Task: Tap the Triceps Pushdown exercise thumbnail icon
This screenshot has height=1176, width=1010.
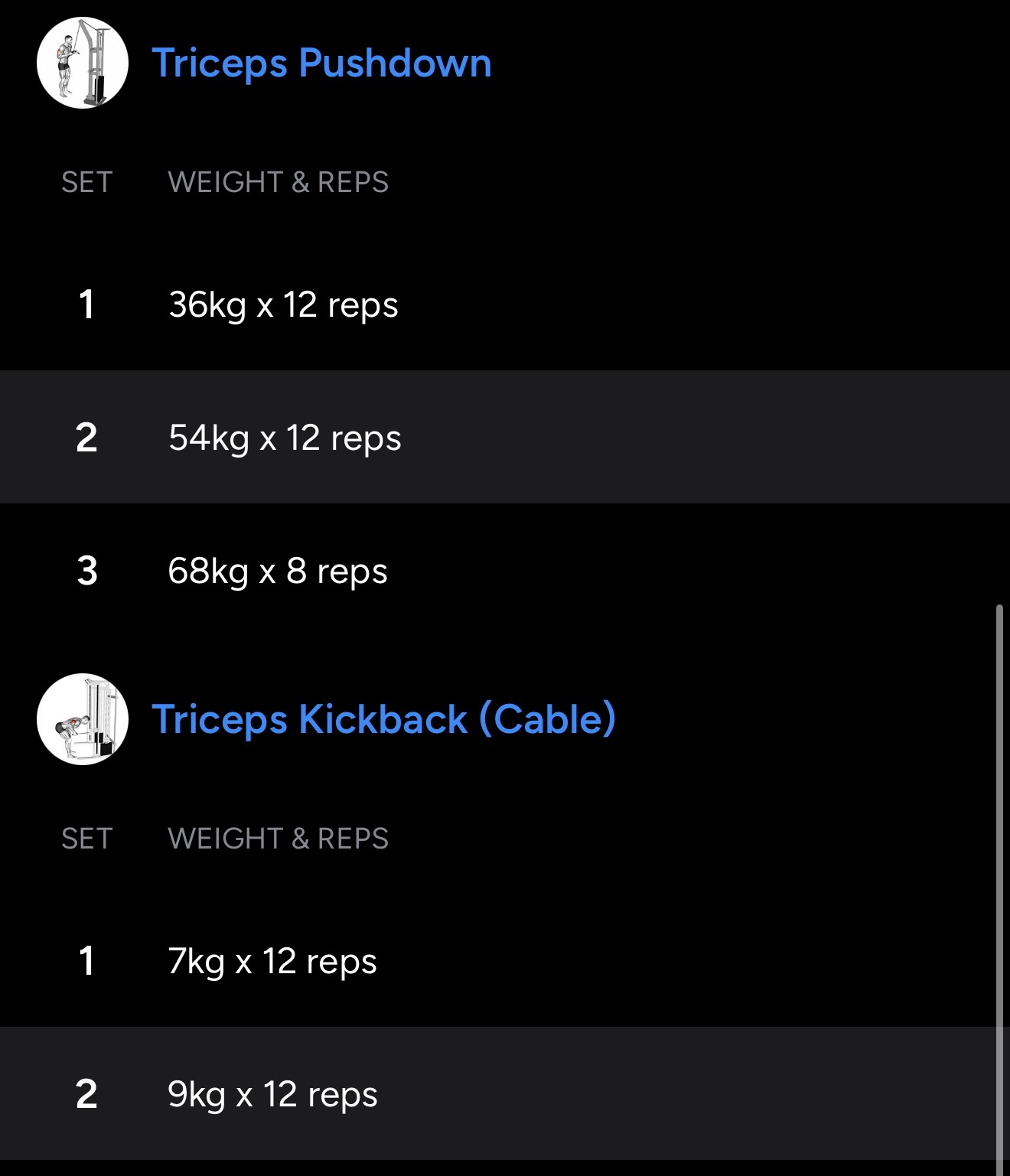Action: 83,63
